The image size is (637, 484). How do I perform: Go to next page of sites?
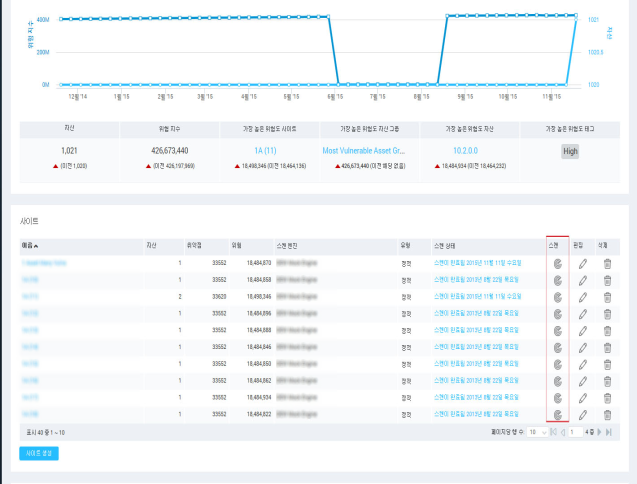pyautogui.click(x=601, y=432)
